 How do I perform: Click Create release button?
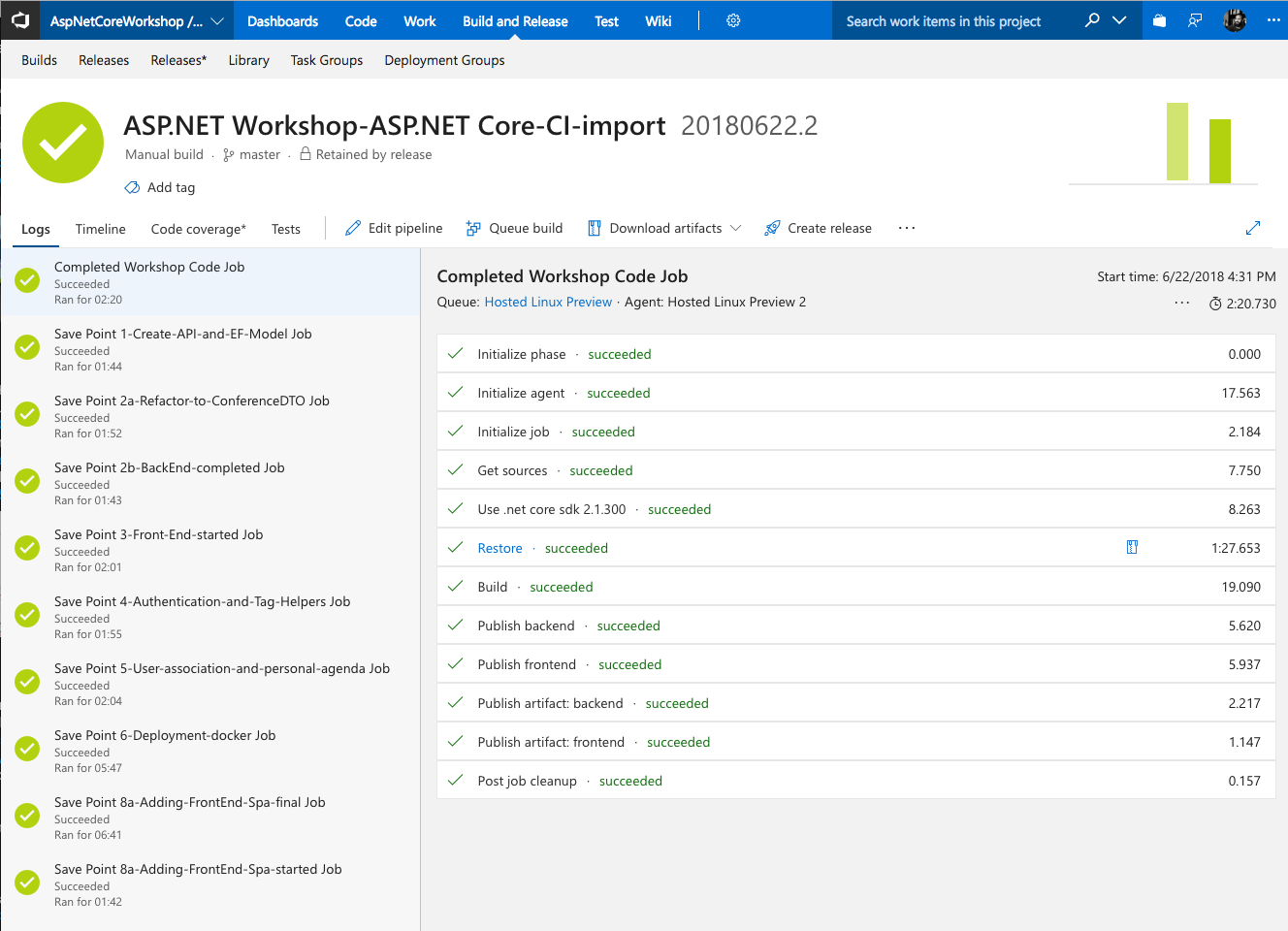tap(818, 228)
